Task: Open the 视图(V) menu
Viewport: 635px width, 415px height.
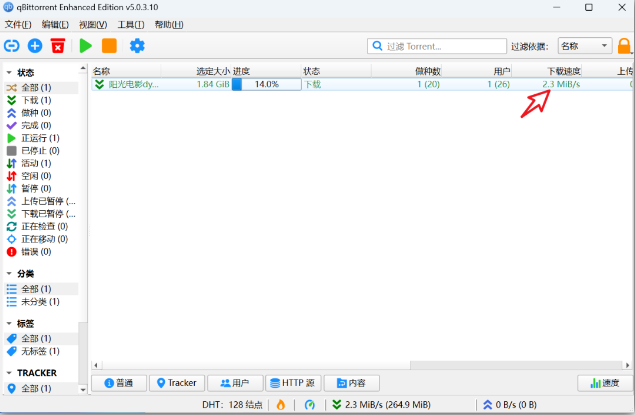Action: [x=93, y=24]
